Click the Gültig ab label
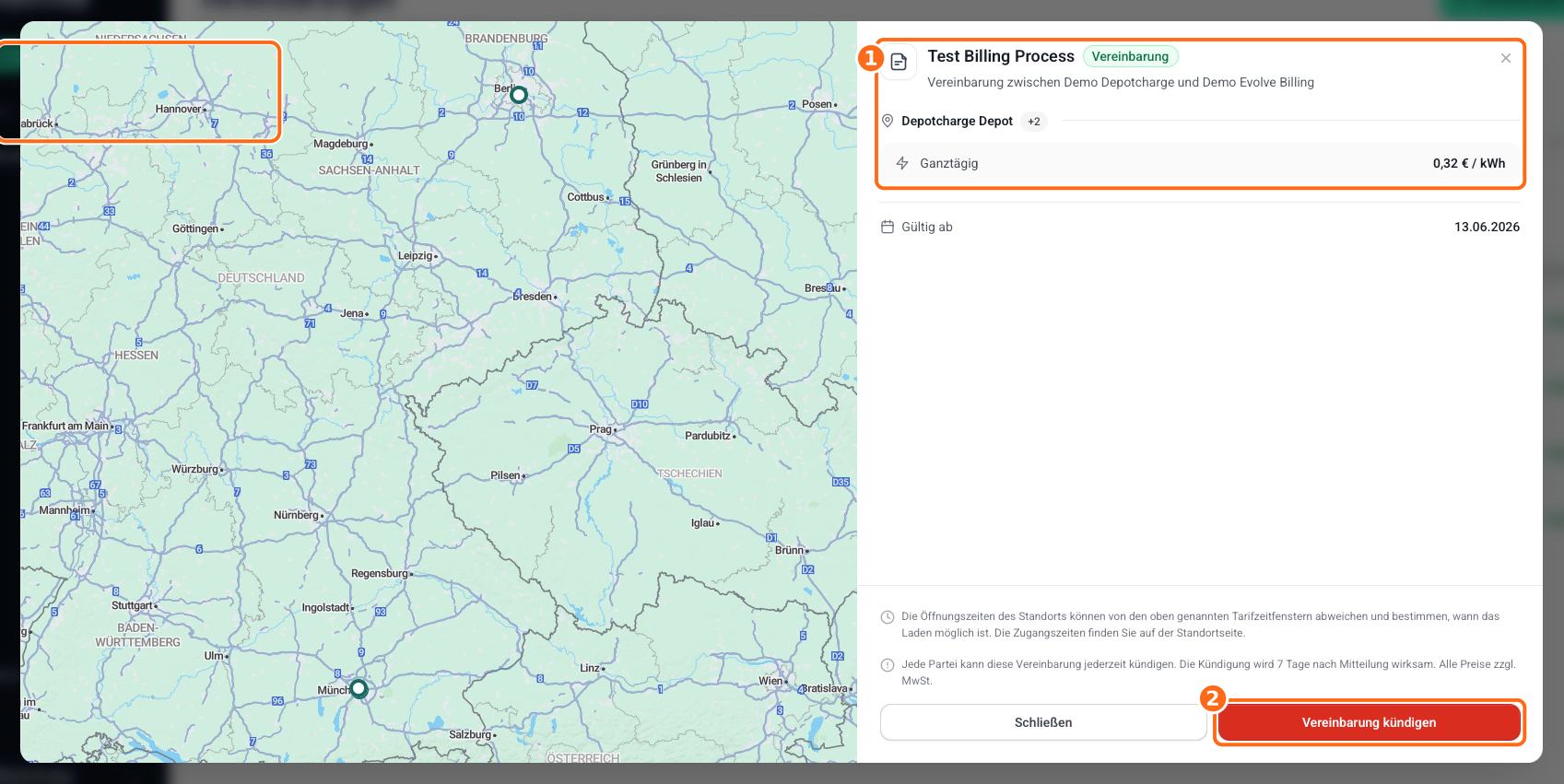 (x=927, y=227)
